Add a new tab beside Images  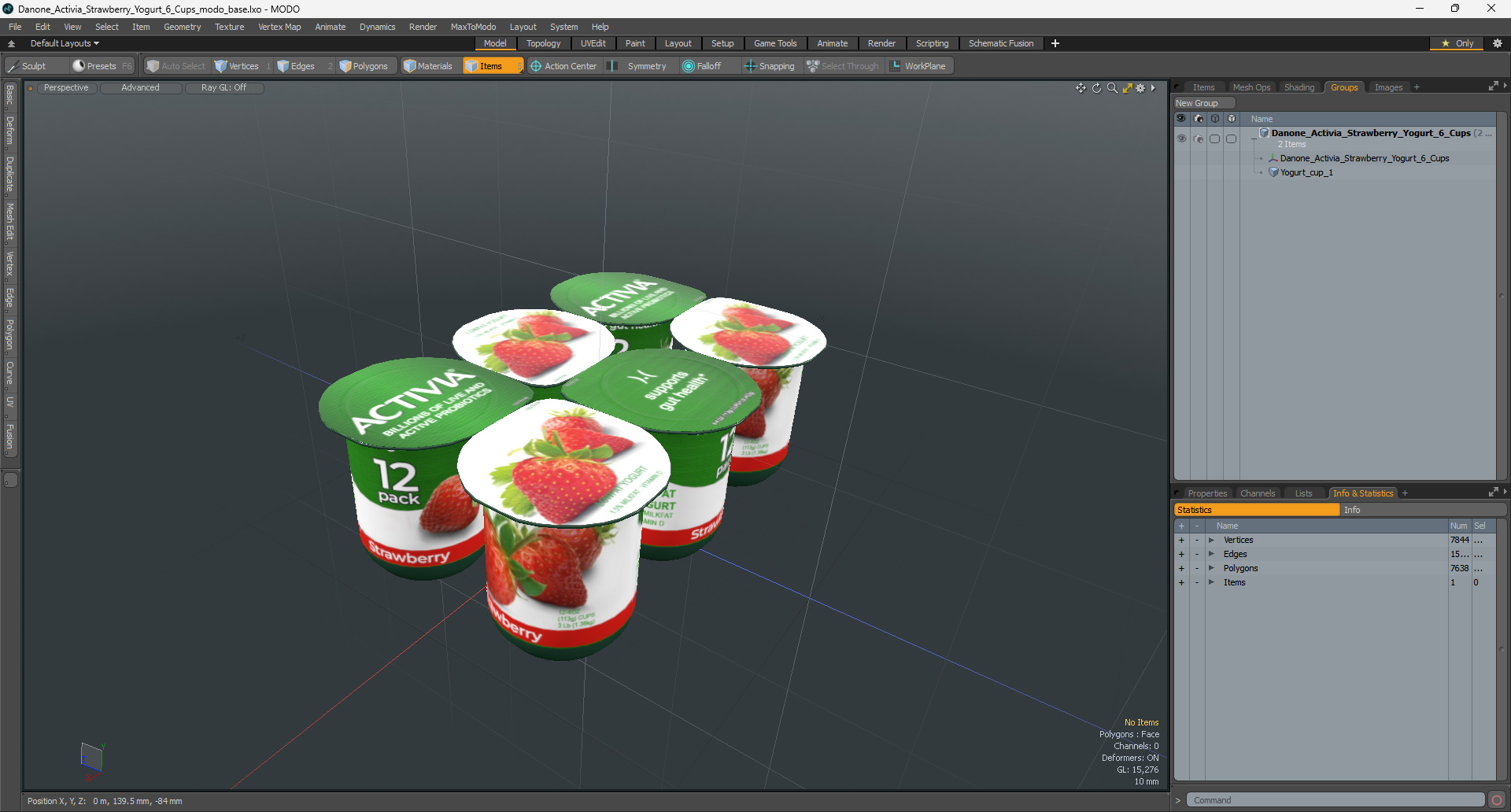pyautogui.click(x=1417, y=87)
